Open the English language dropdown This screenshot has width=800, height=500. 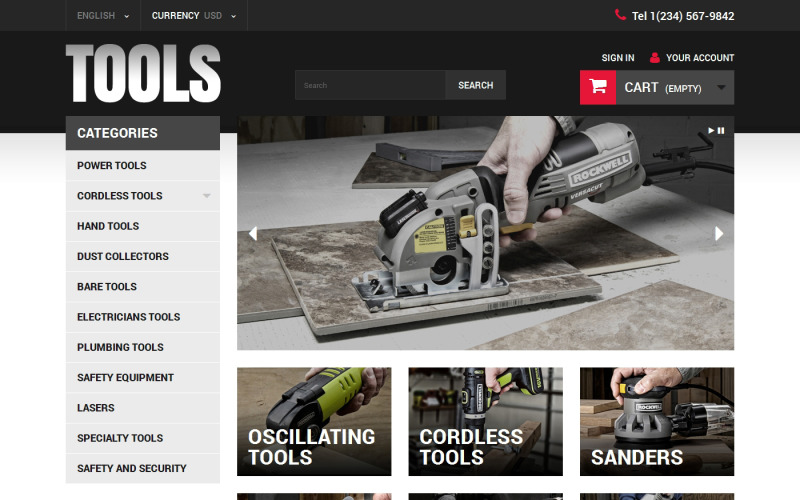[103, 16]
